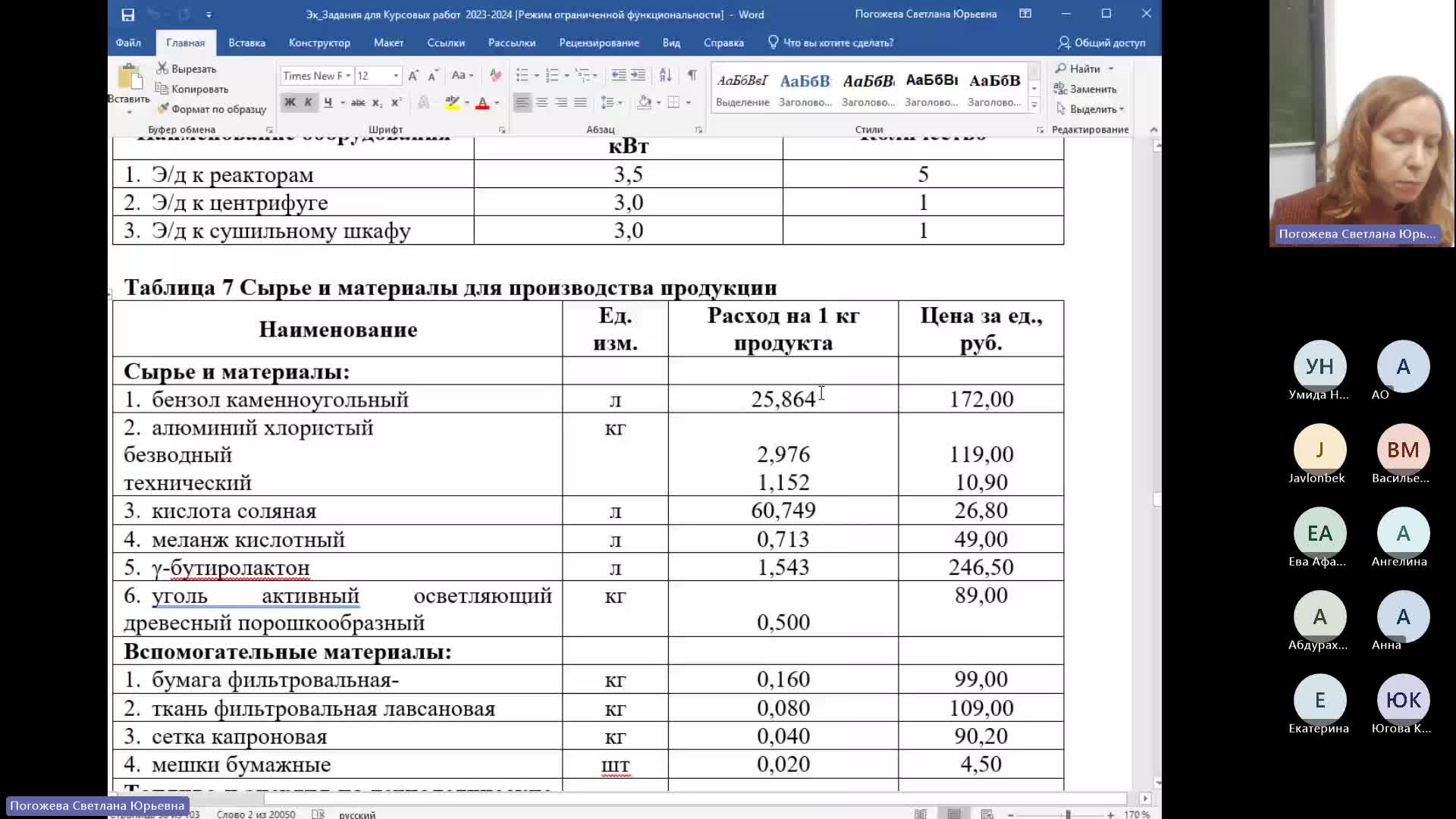Screen dimensions: 1456x819
Task: Toggle bold formatting (Ж)
Action: pos(289,102)
